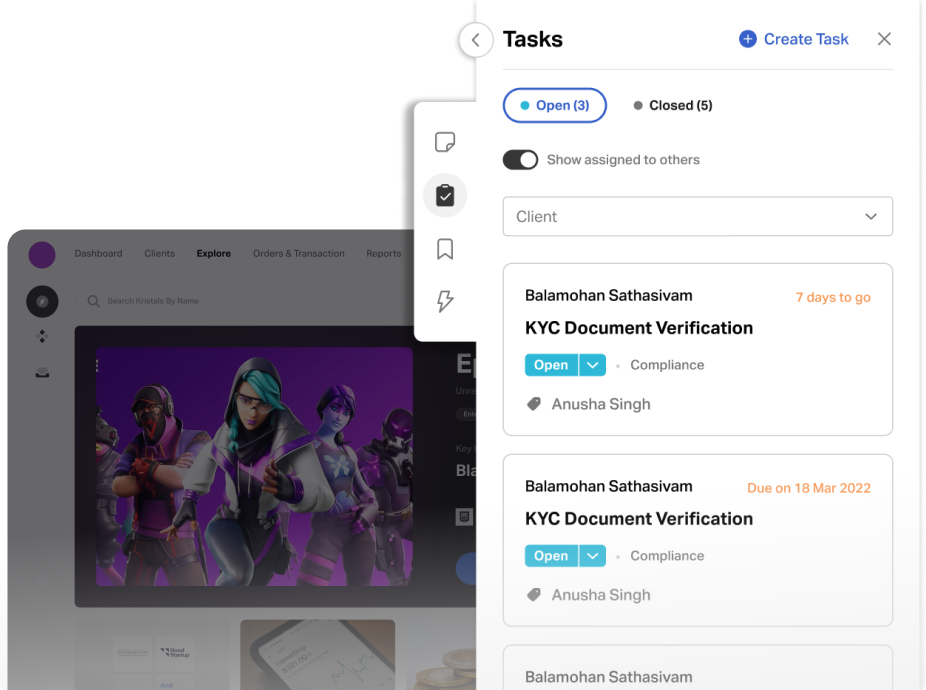Click Open status button in Due on 18 Mar card
The height and width of the screenshot is (690, 926).
[551, 556]
